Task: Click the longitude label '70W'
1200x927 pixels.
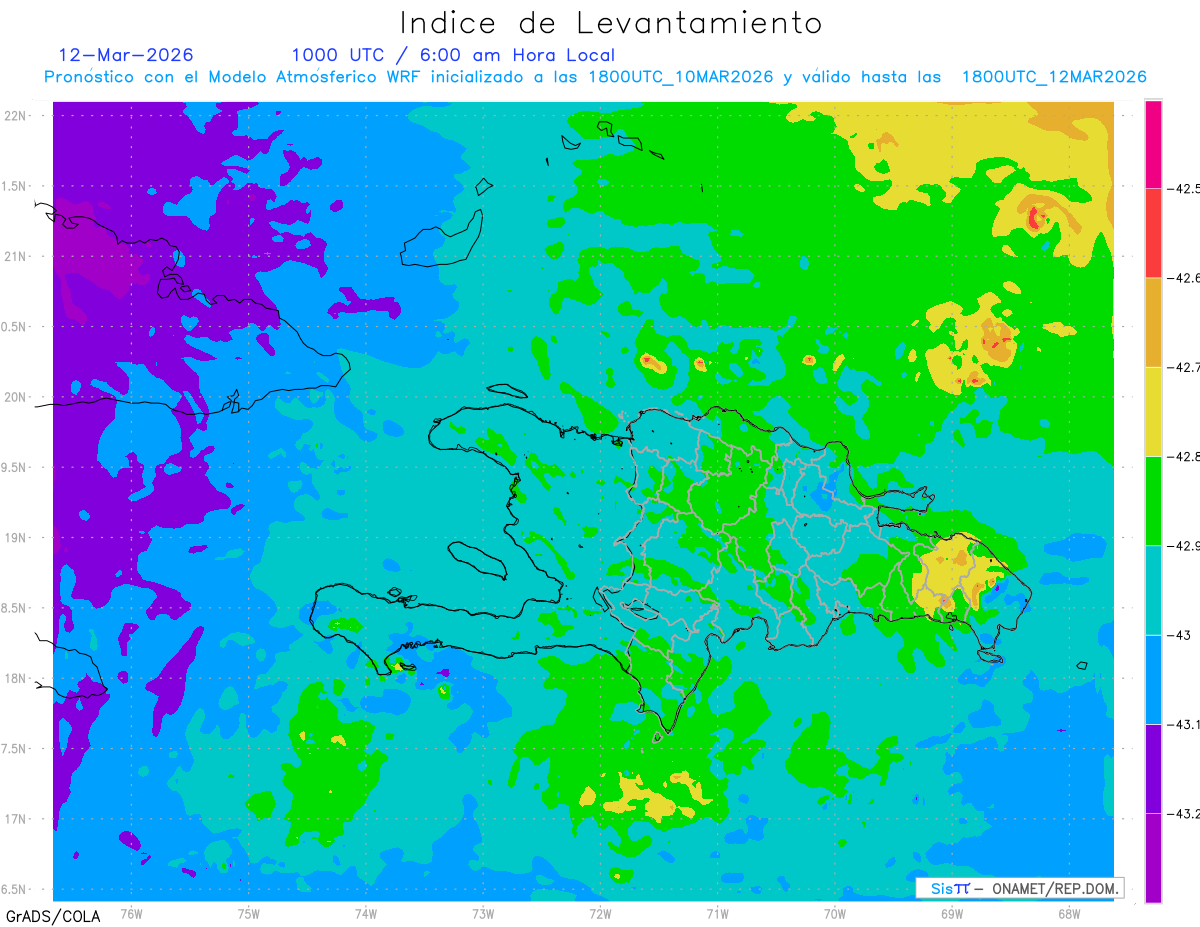Action: (x=835, y=912)
